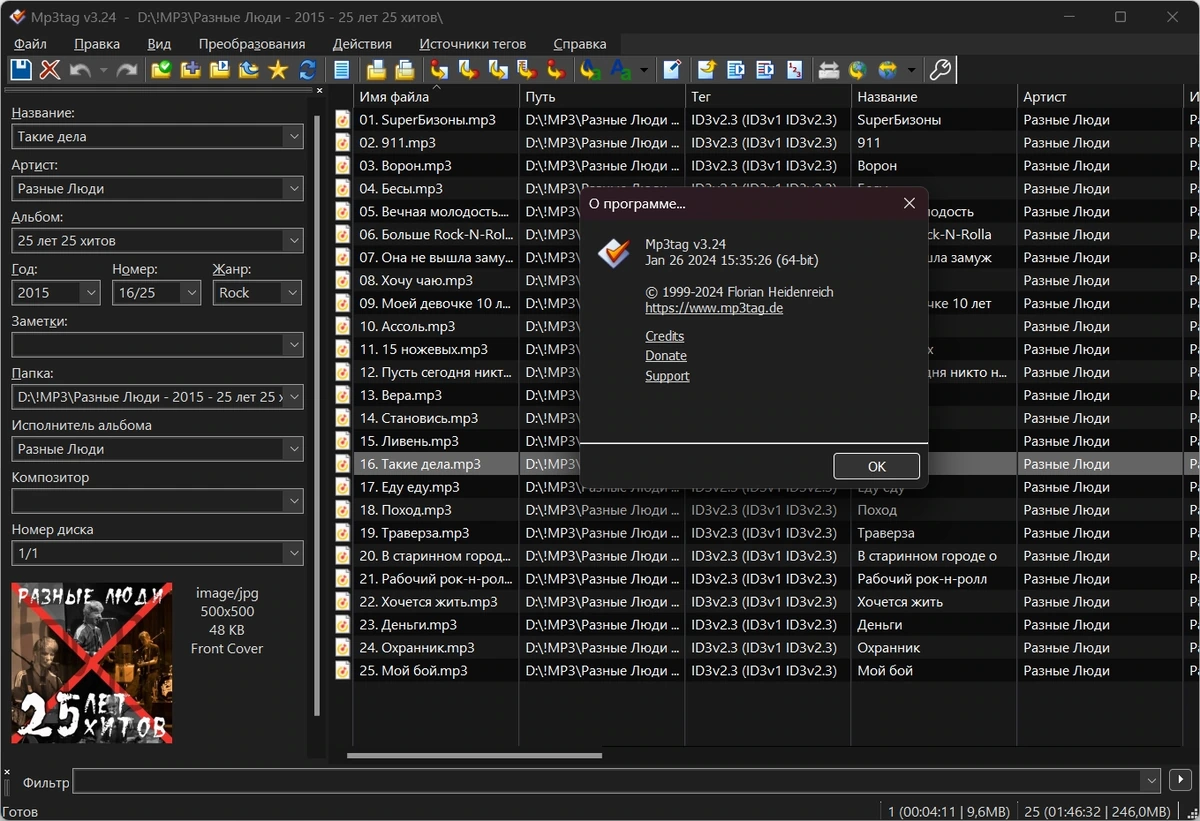Screen dimensions: 1200x821
Task: Open the Undo history dropdown arrow
Action: [103, 70]
